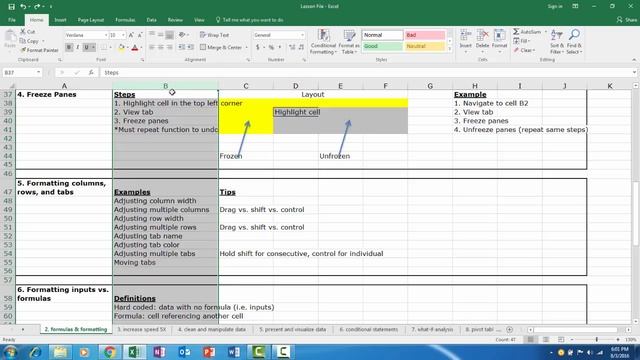The width and height of the screenshot is (640, 360).
Task: Click the AutoSum sigma icon
Action: coord(516,31)
